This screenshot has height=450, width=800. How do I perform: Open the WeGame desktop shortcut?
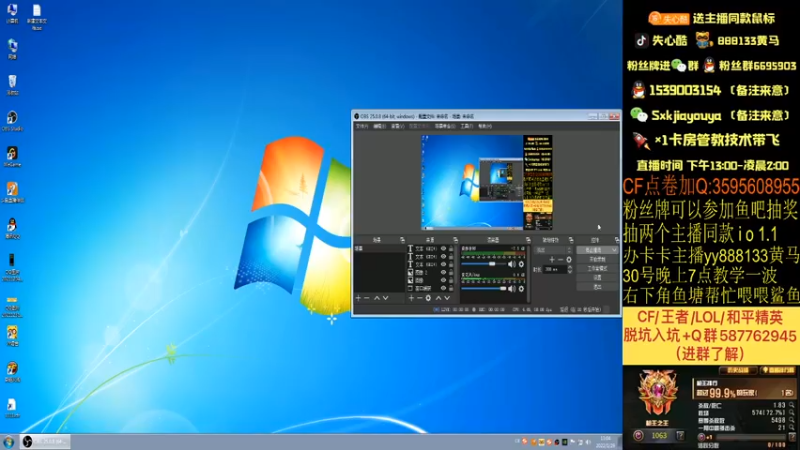12,157
